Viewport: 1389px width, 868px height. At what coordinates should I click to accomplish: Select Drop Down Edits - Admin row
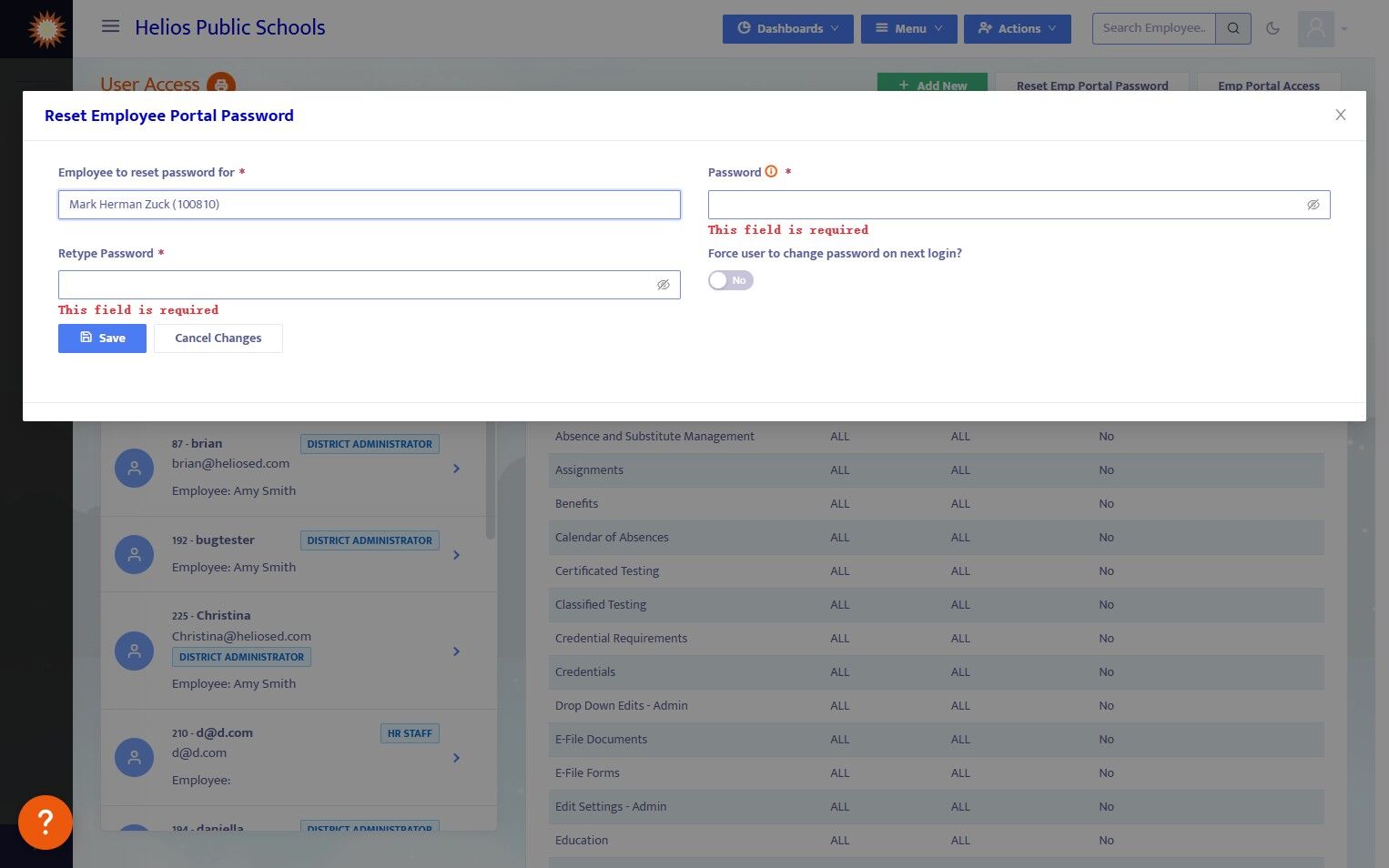click(936, 706)
